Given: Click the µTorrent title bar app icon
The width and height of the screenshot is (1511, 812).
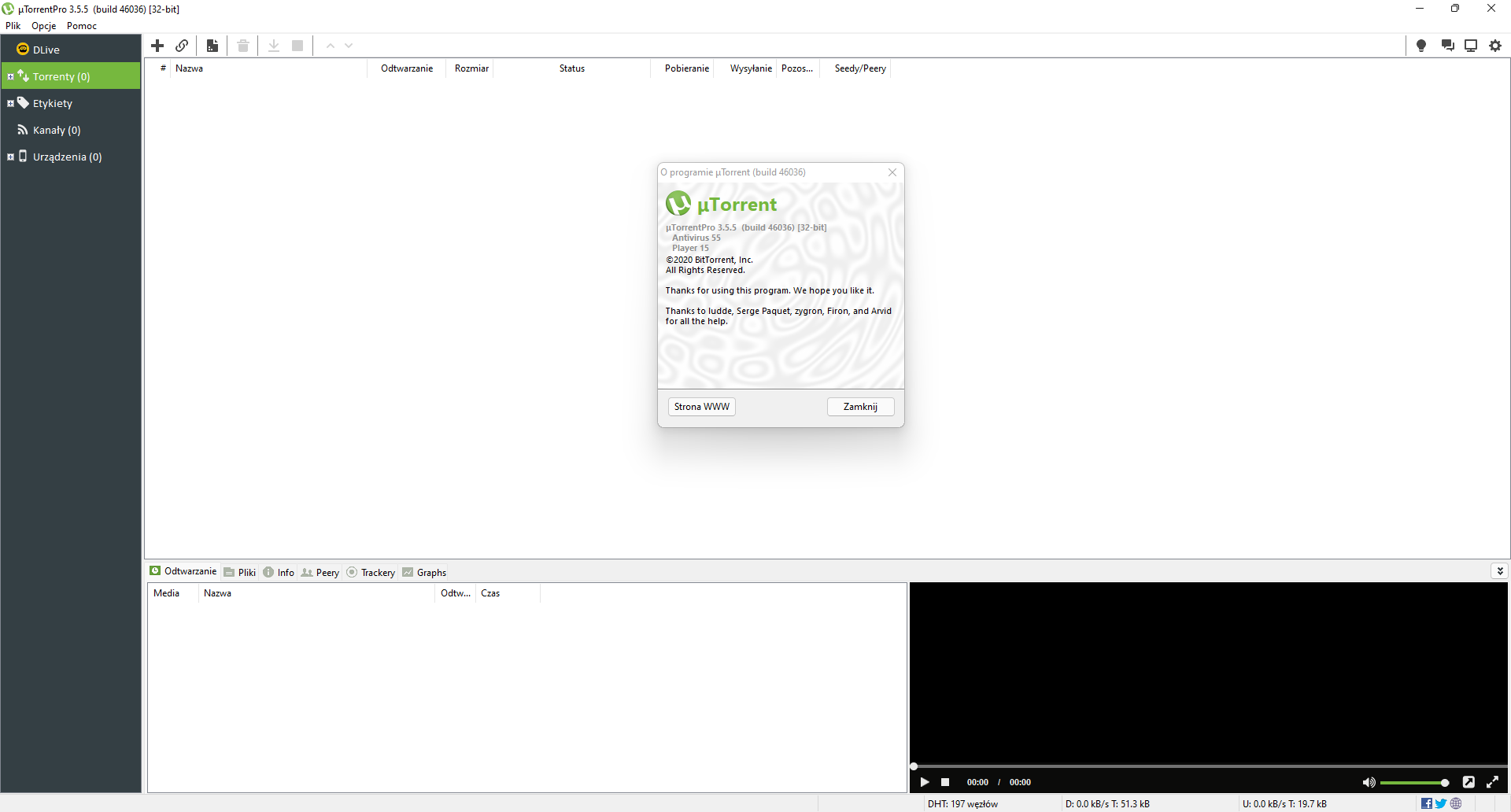Looking at the screenshot, I should [8, 9].
